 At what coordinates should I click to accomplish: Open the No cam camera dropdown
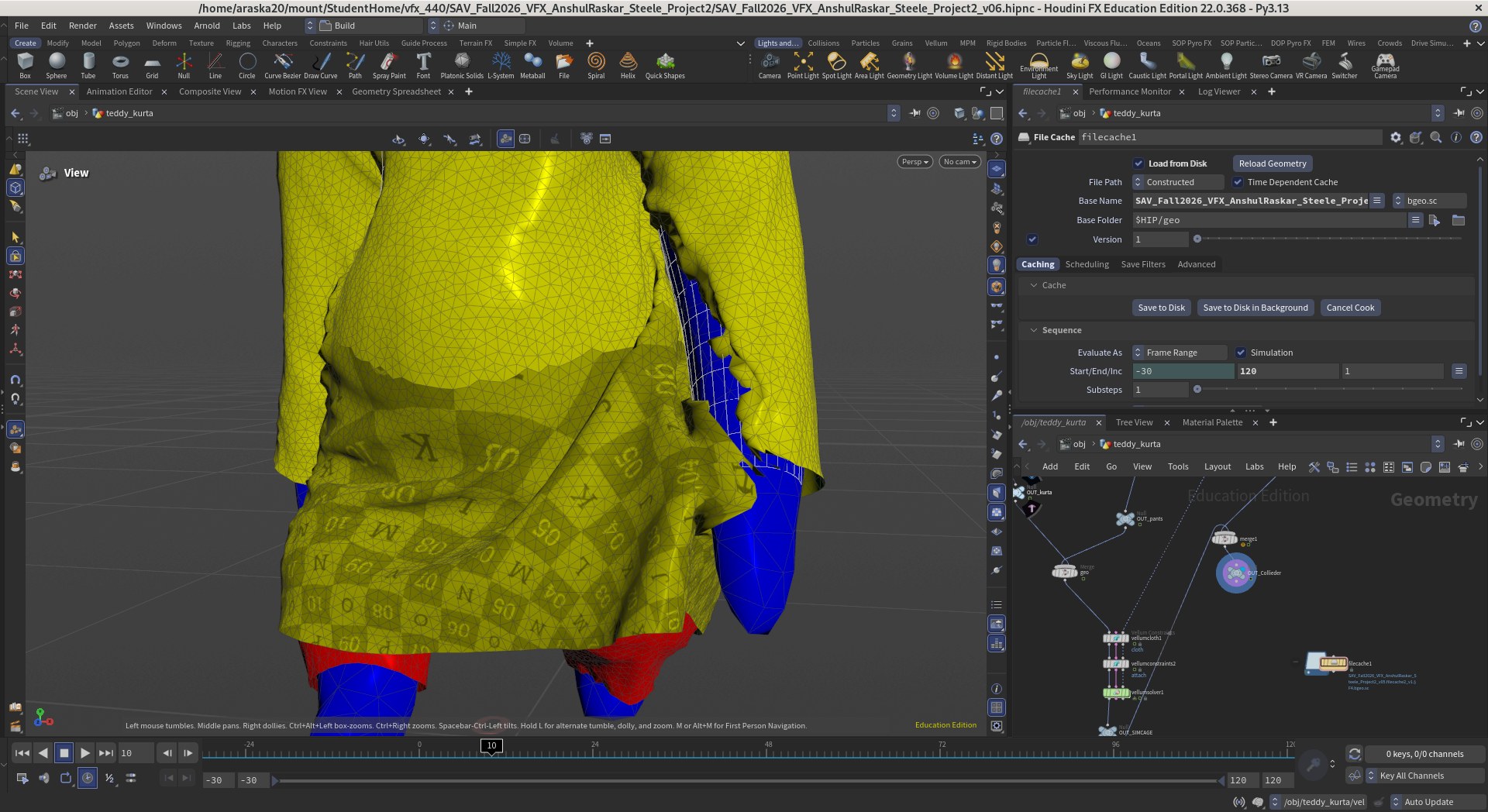959,162
